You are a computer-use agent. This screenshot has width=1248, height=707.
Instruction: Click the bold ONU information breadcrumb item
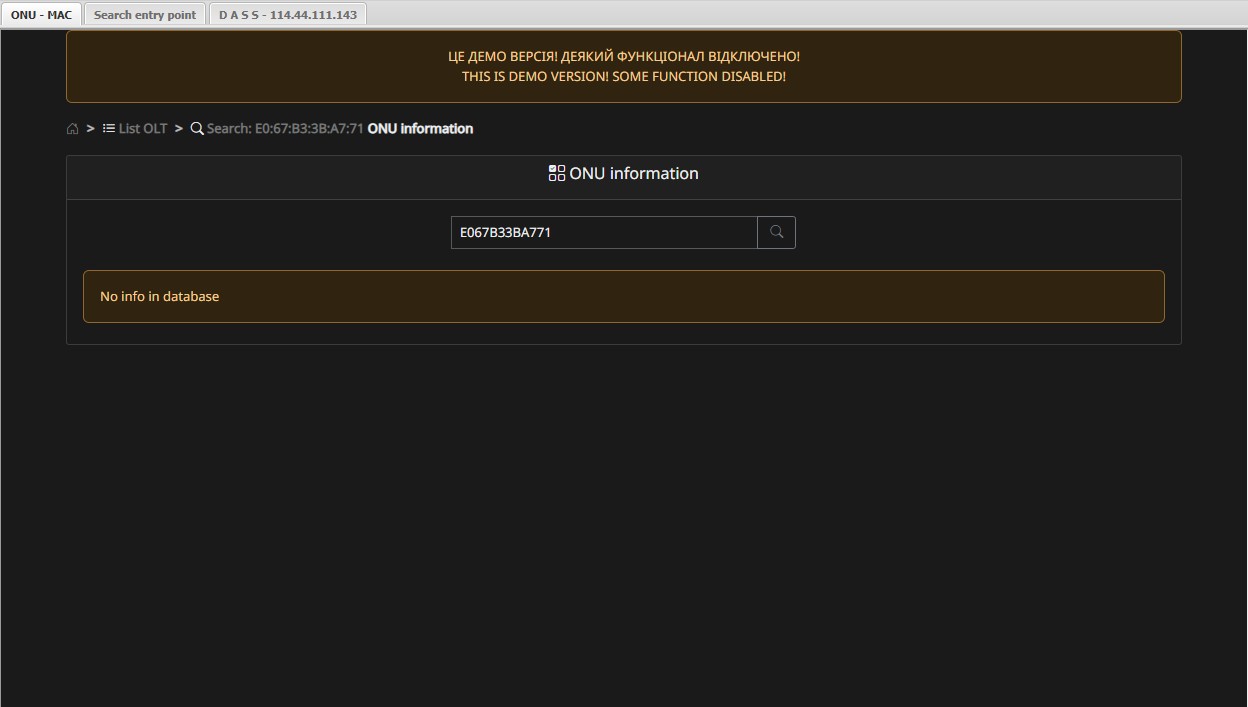coord(420,128)
